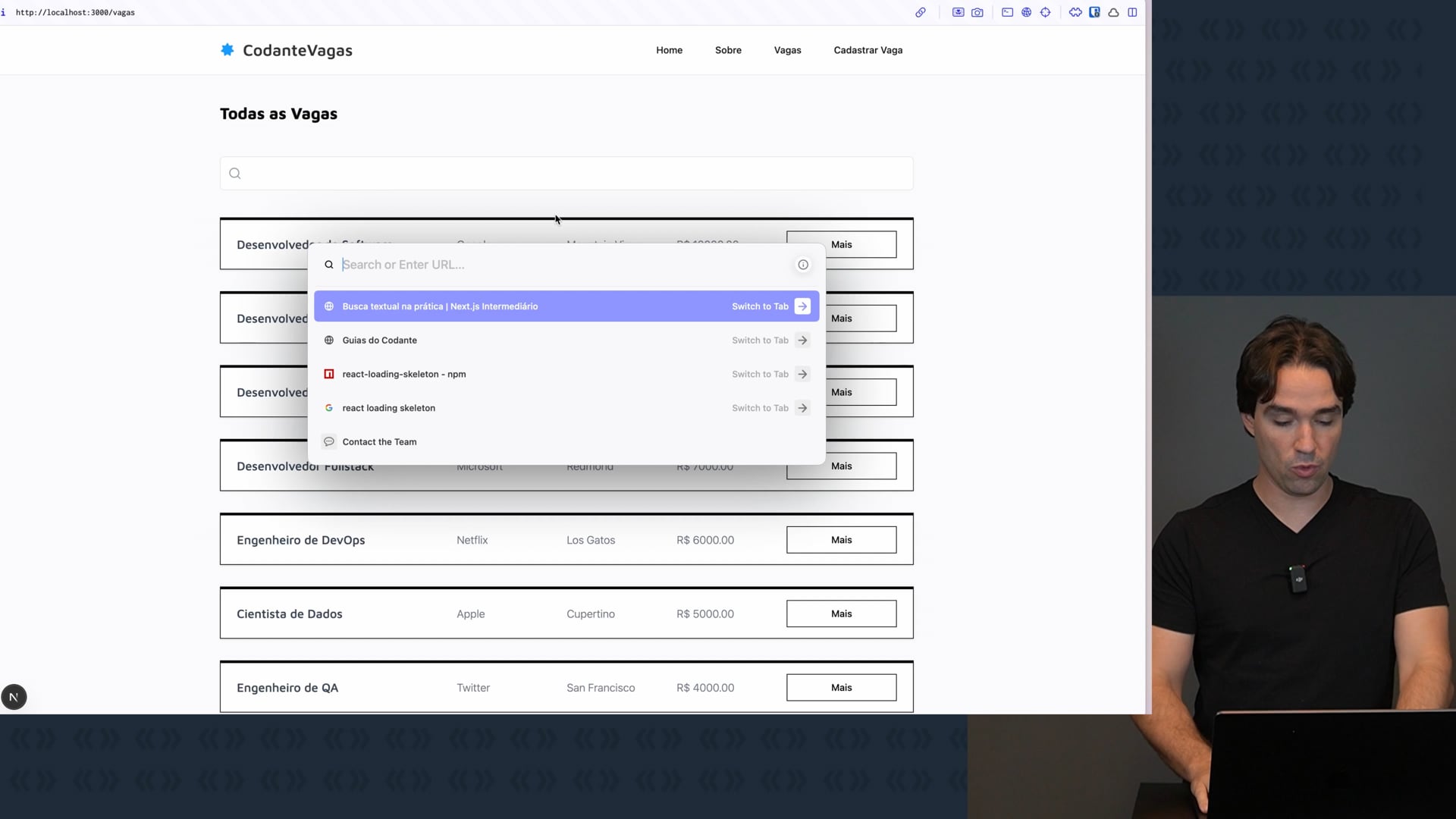
Task: Select Guias do Codante tab entry
Action: coord(379,340)
